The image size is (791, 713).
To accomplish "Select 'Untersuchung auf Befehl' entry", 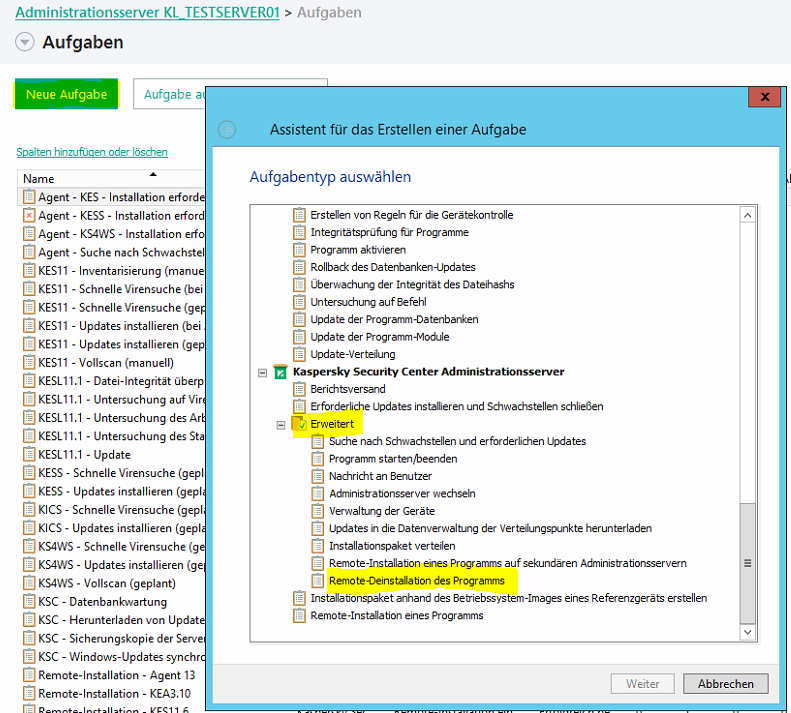I will click(368, 302).
